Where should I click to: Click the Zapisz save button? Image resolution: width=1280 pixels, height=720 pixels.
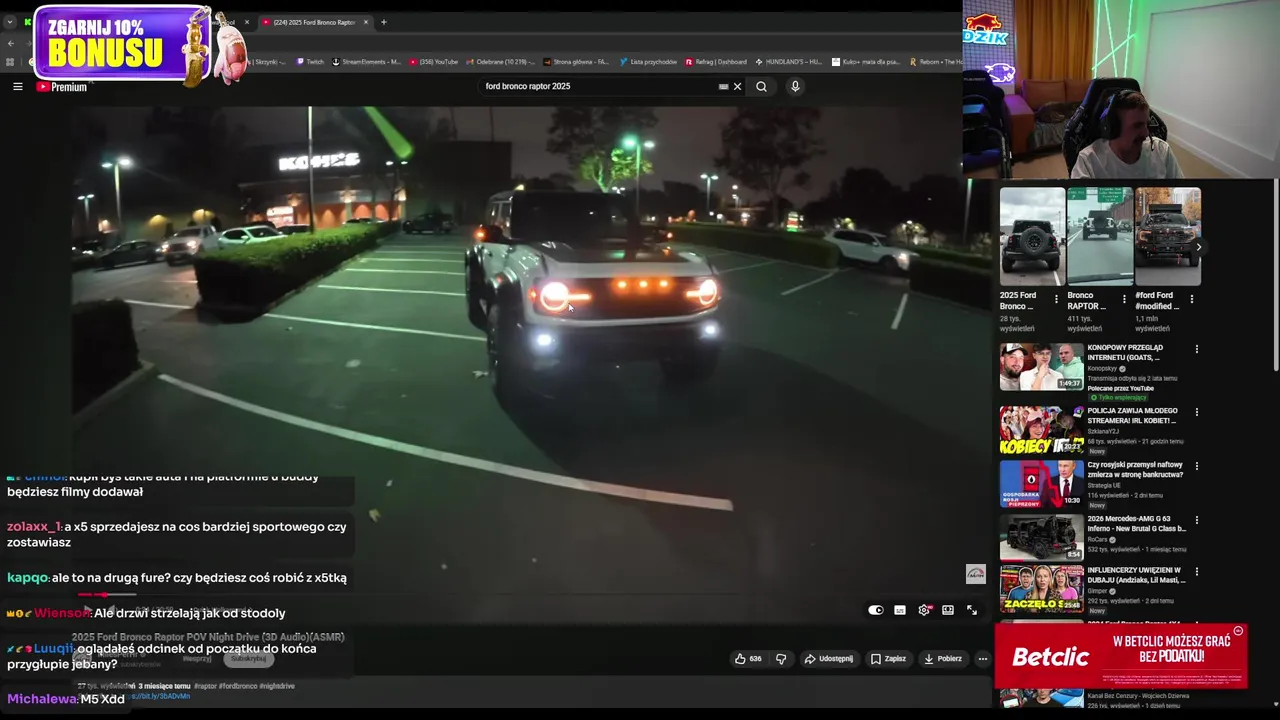[888, 659]
